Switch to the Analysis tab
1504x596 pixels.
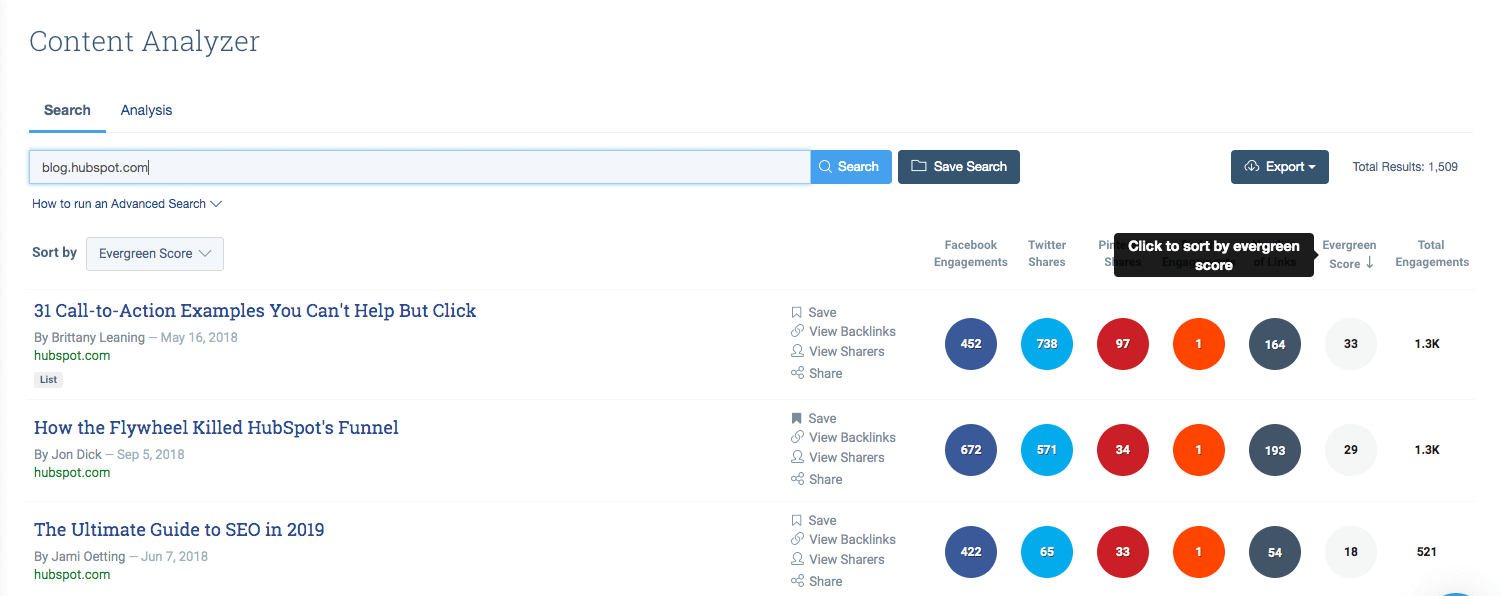coord(146,110)
